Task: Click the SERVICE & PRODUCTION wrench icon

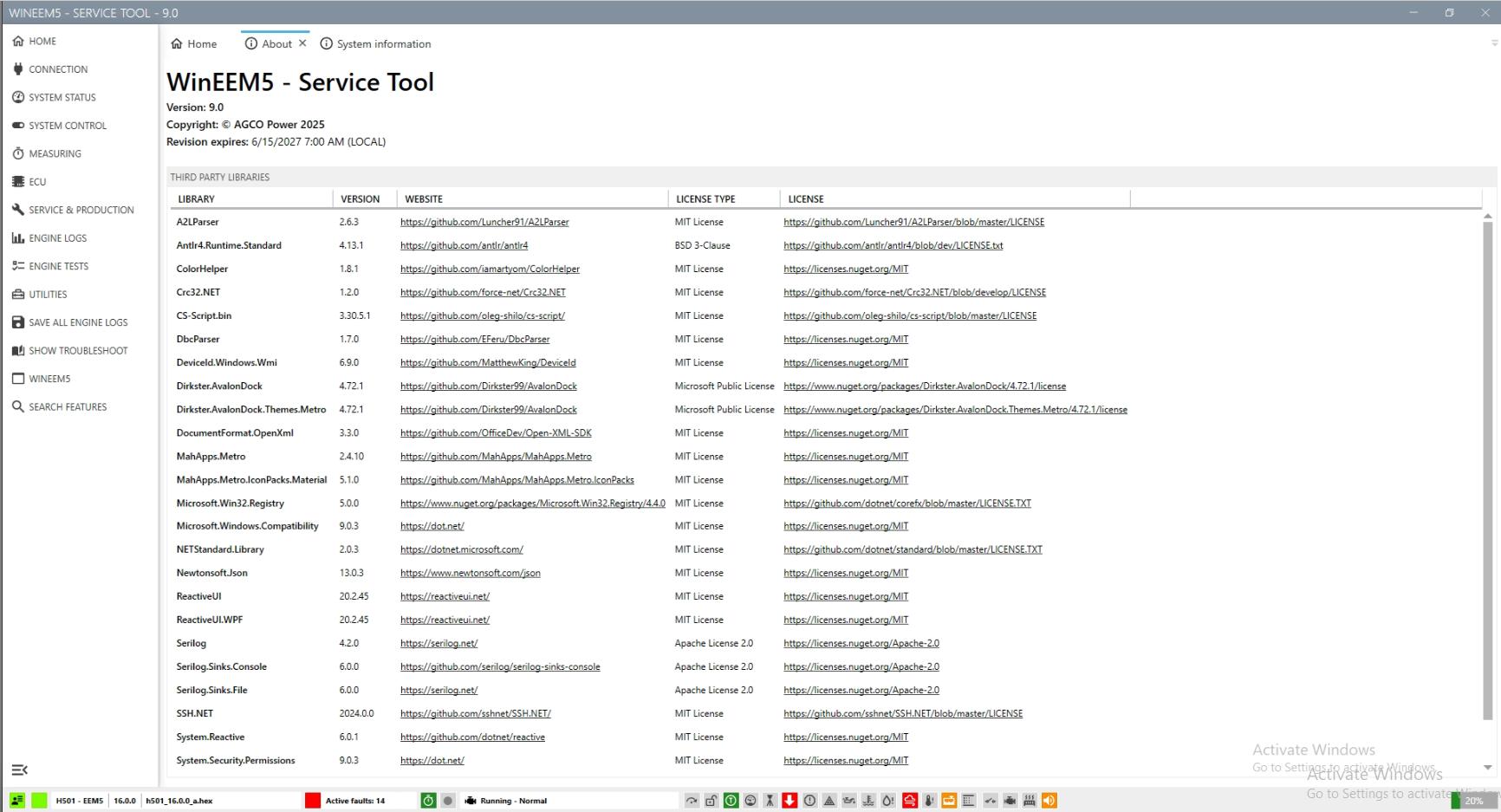Action: pyautogui.click(x=18, y=210)
